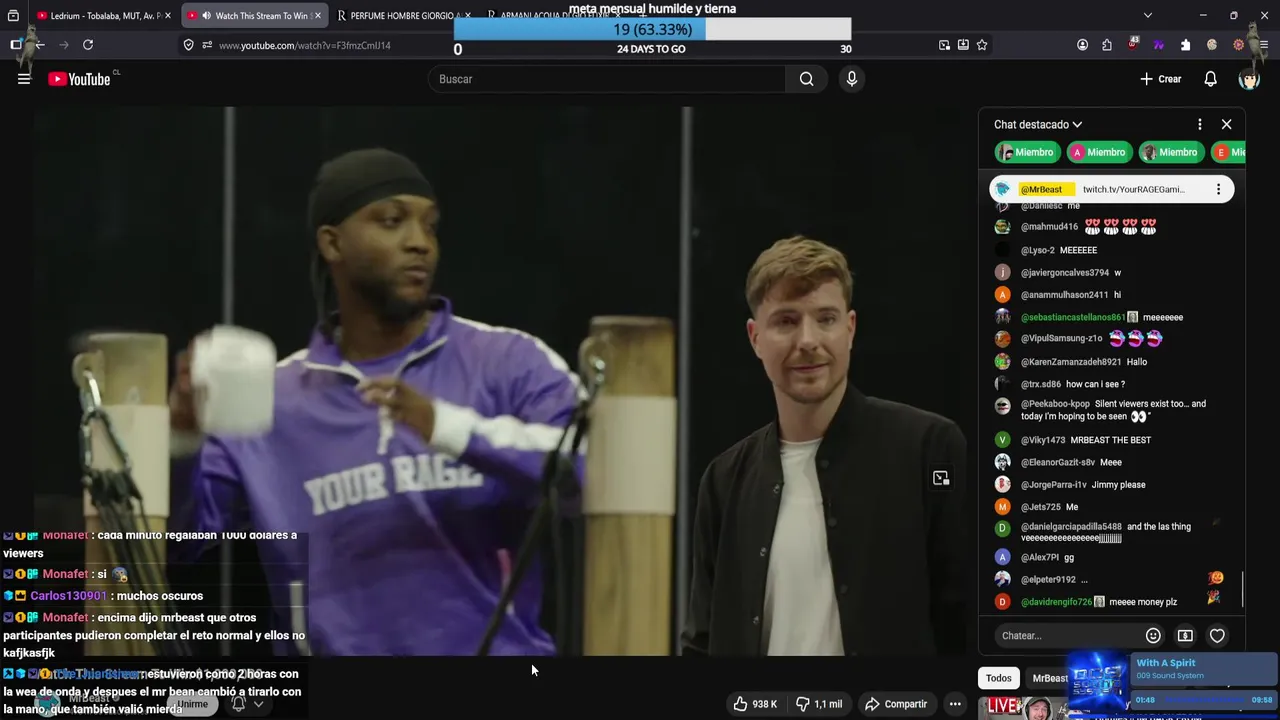
Task: Open the cookie extension icon
Action: pyautogui.click(x=1212, y=45)
